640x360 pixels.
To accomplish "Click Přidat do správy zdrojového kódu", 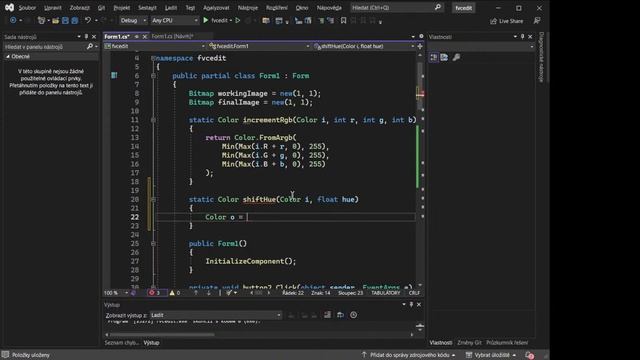I will click(x=408, y=355).
